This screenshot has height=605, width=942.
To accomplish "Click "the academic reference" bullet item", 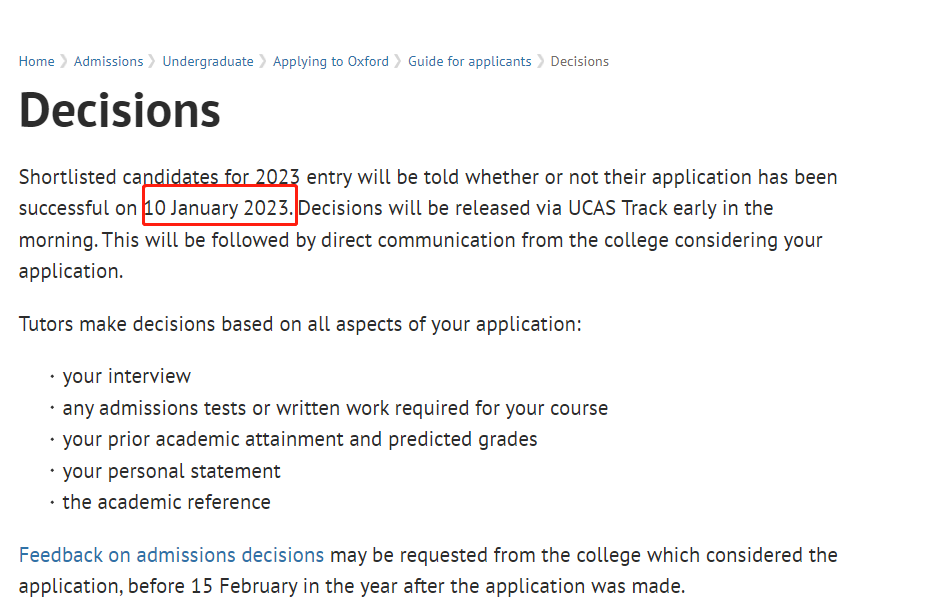I will [166, 502].
